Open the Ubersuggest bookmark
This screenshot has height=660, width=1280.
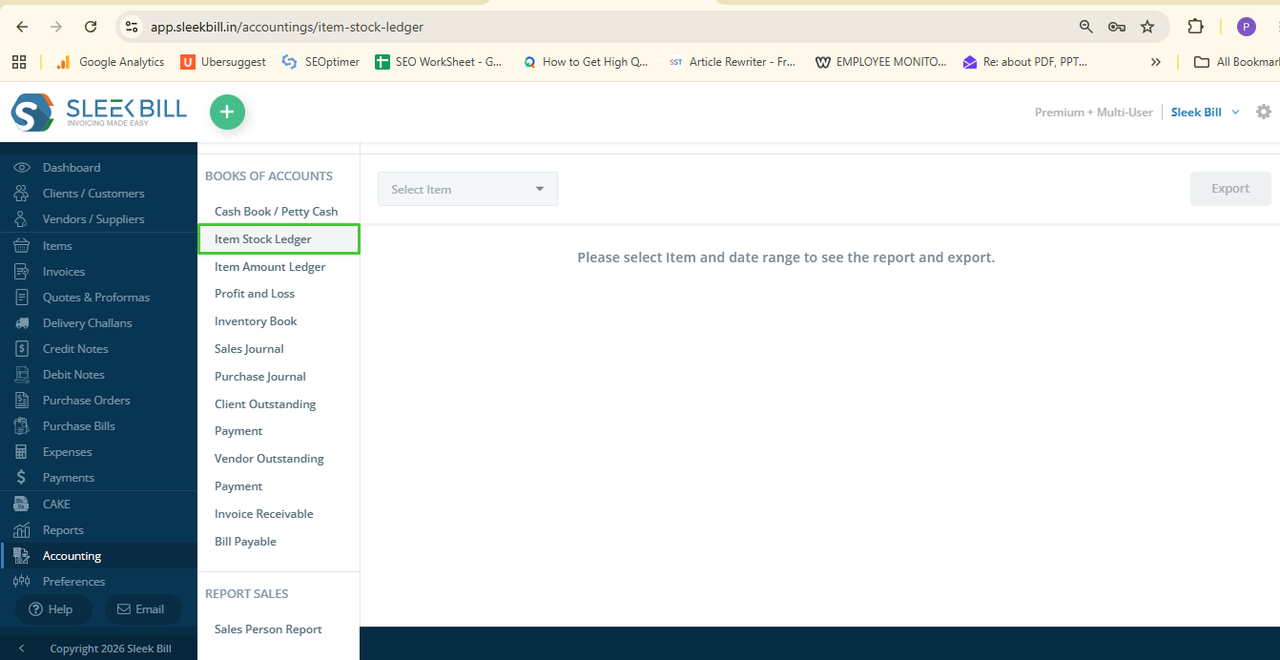pyautogui.click(x=223, y=62)
